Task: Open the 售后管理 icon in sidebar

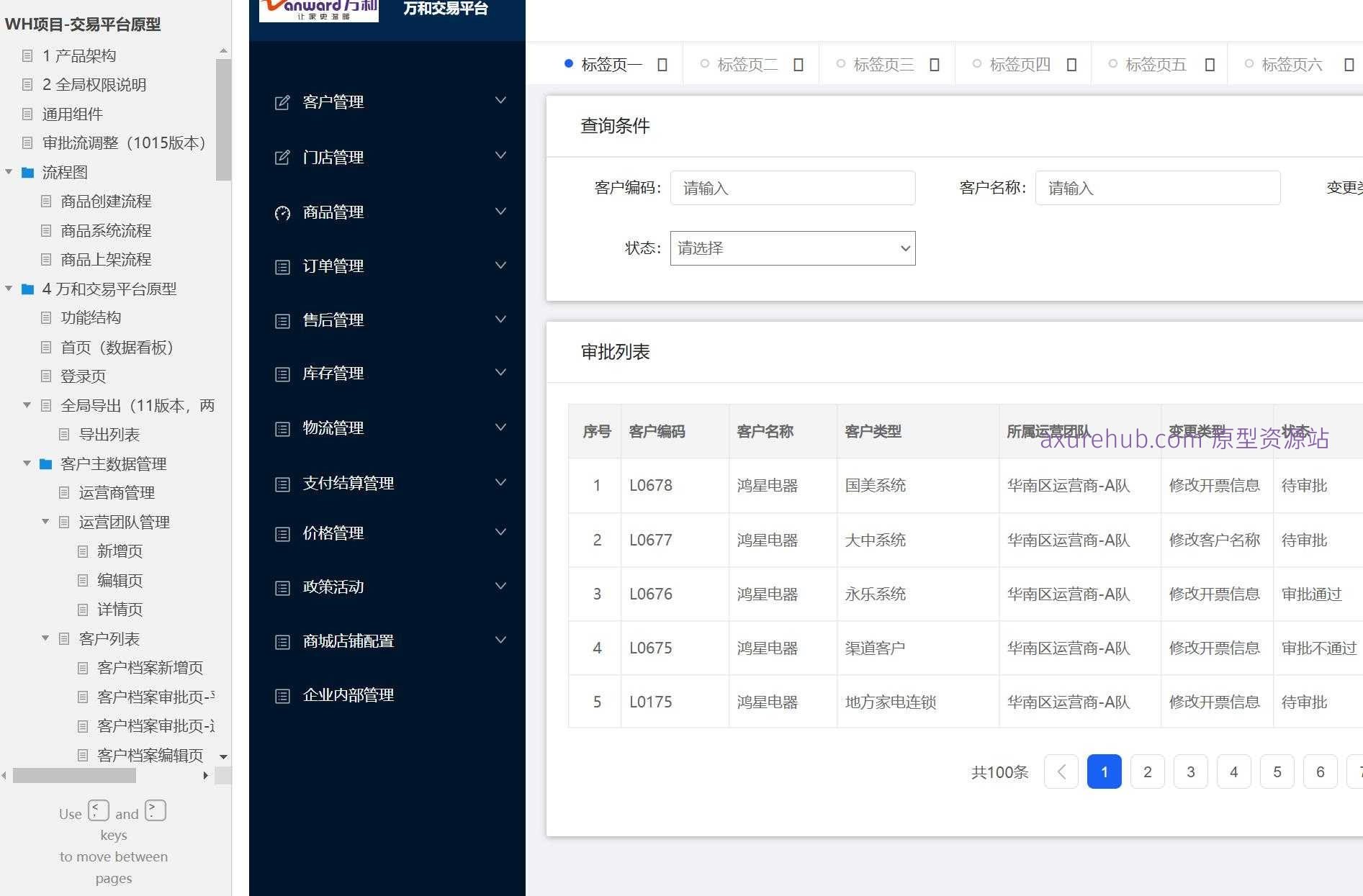Action: click(x=282, y=320)
